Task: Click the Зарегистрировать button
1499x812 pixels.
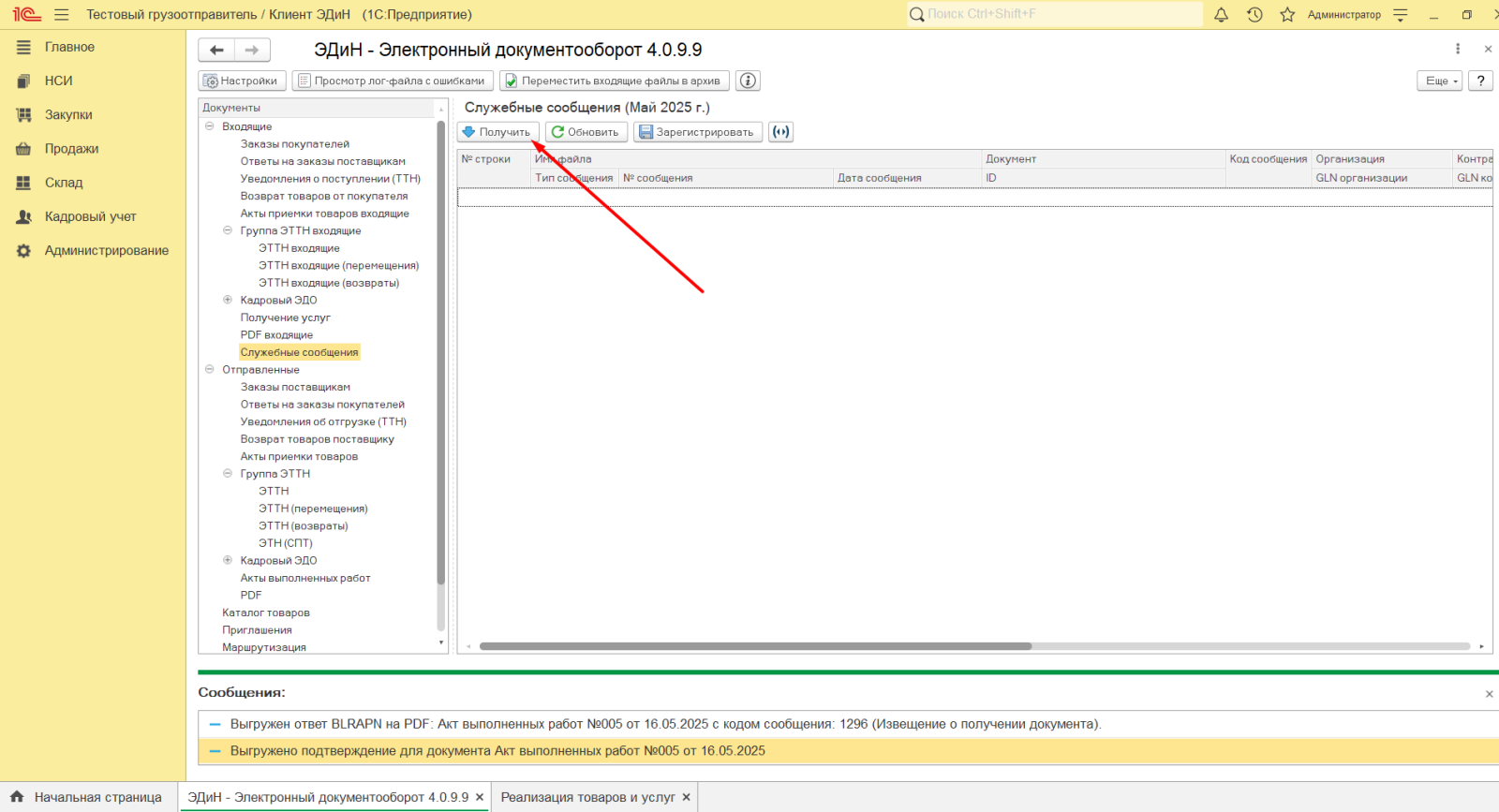Action: point(697,132)
